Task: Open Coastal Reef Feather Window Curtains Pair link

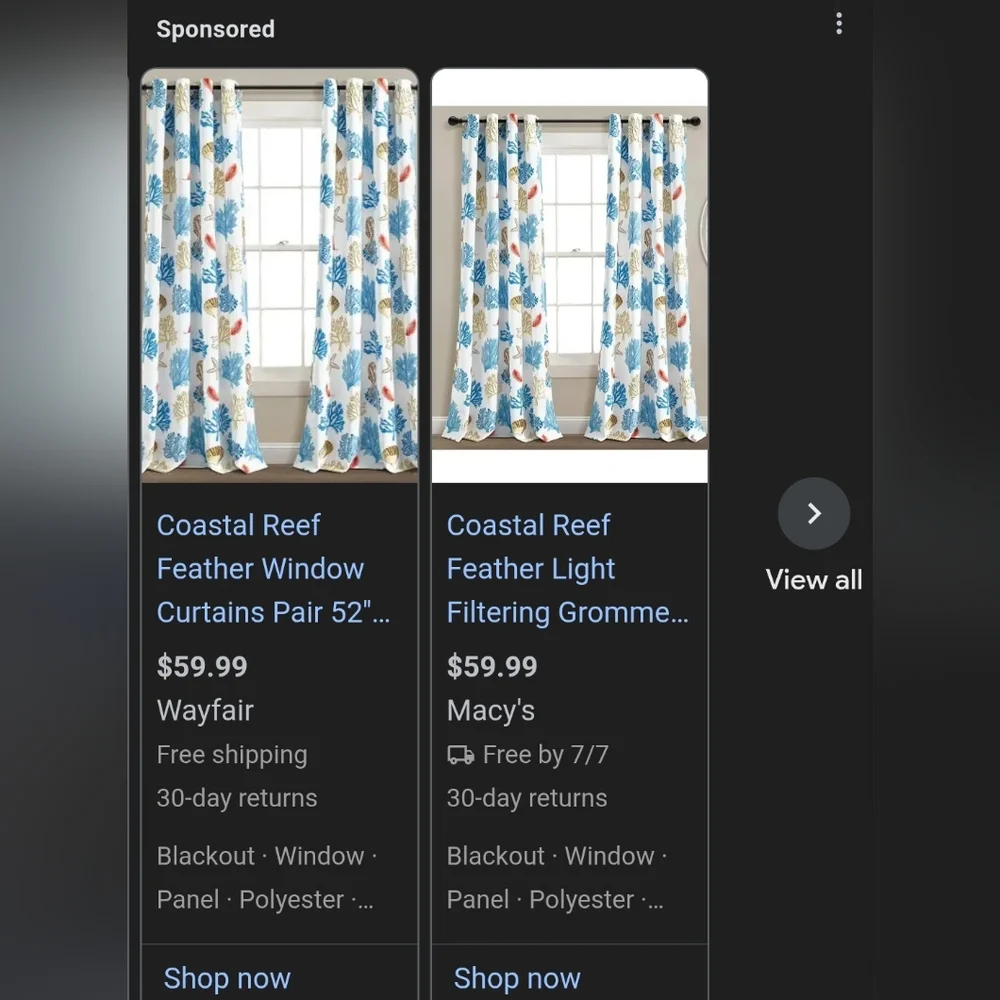Action: (273, 569)
